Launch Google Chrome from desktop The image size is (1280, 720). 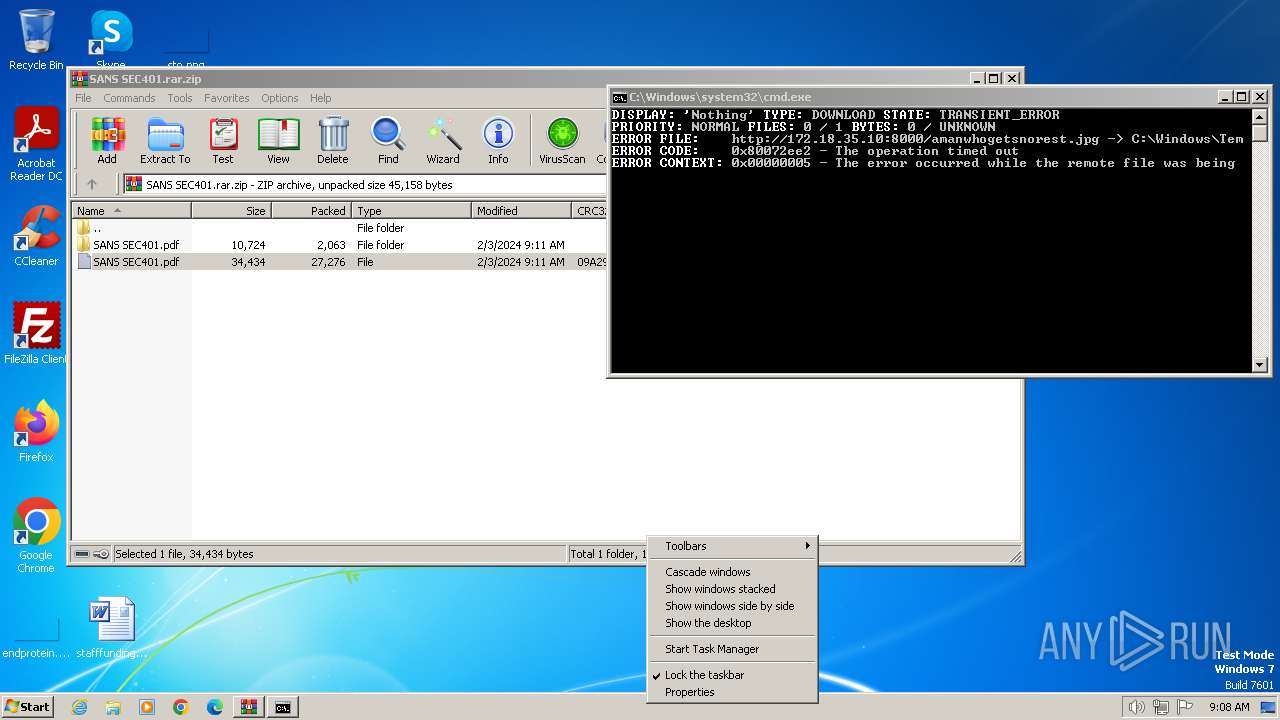[x=36, y=536]
